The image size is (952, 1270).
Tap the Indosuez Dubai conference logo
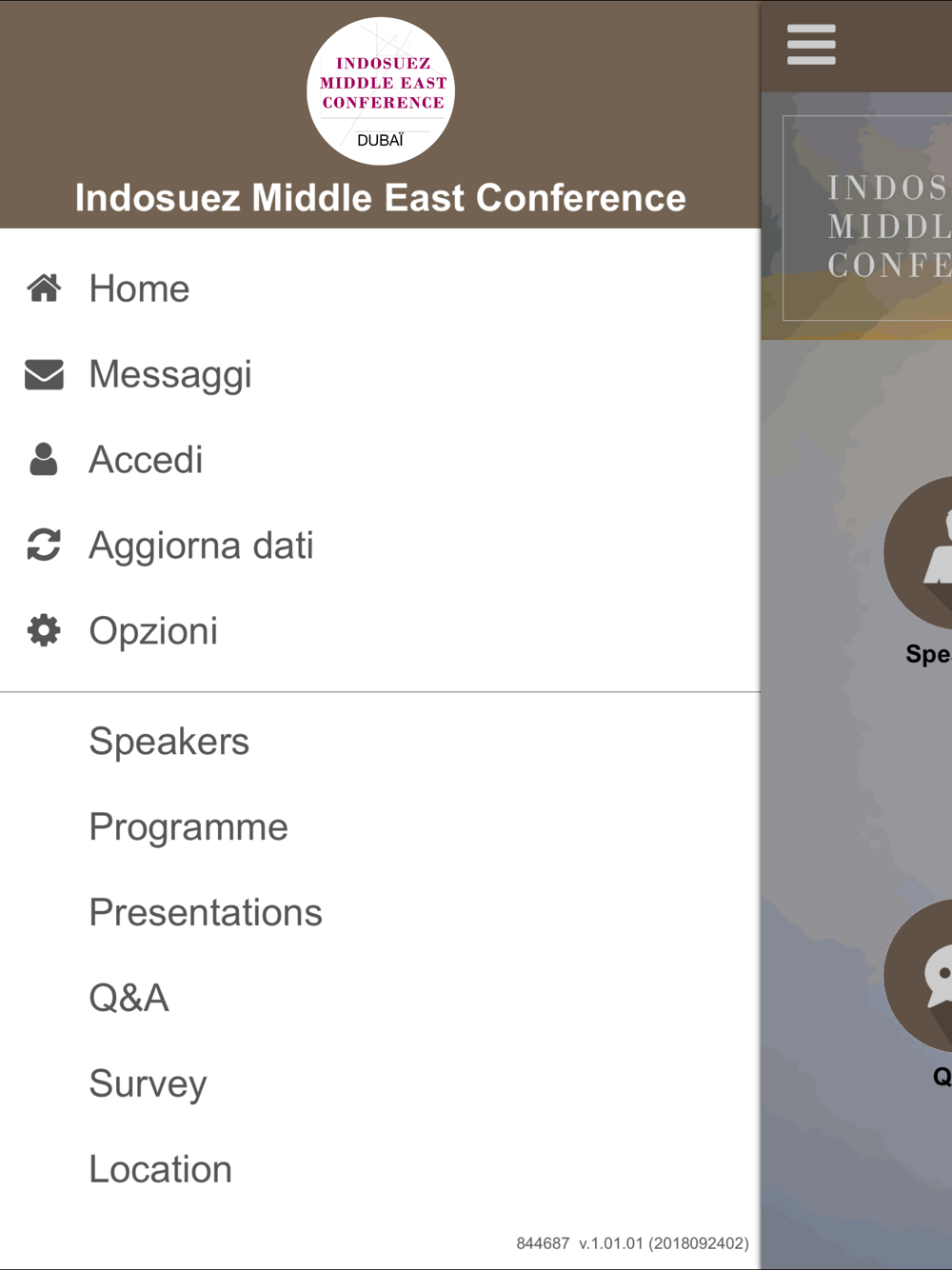[x=381, y=91]
